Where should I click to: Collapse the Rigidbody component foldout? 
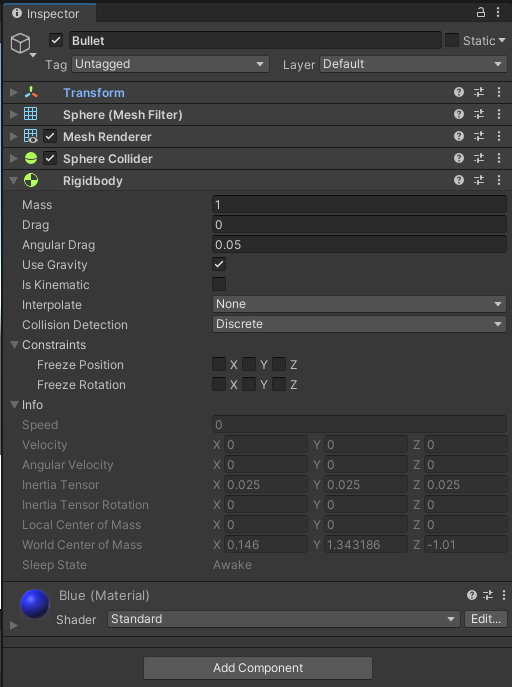pos(14,181)
